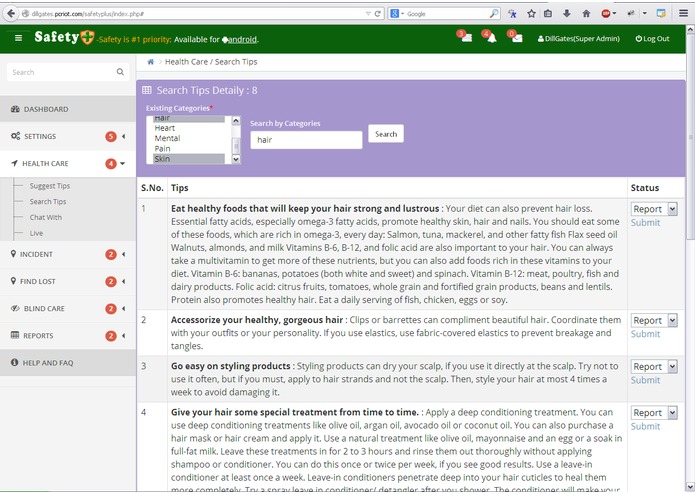Viewport: 695px width, 494px height.
Task: Open DillGates(Super Admin) profile
Action: (x=578, y=39)
